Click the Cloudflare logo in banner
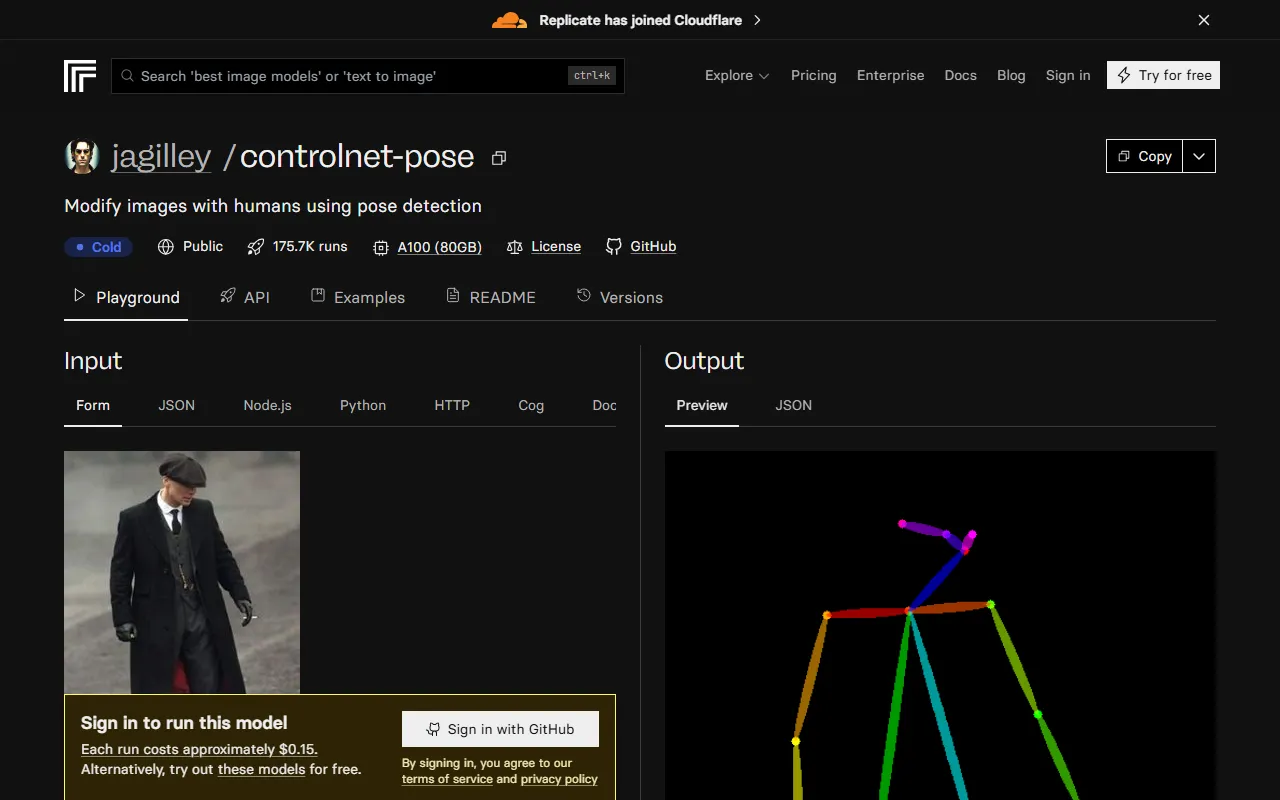The height and width of the screenshot is (800, 1280). coord(509,20)
